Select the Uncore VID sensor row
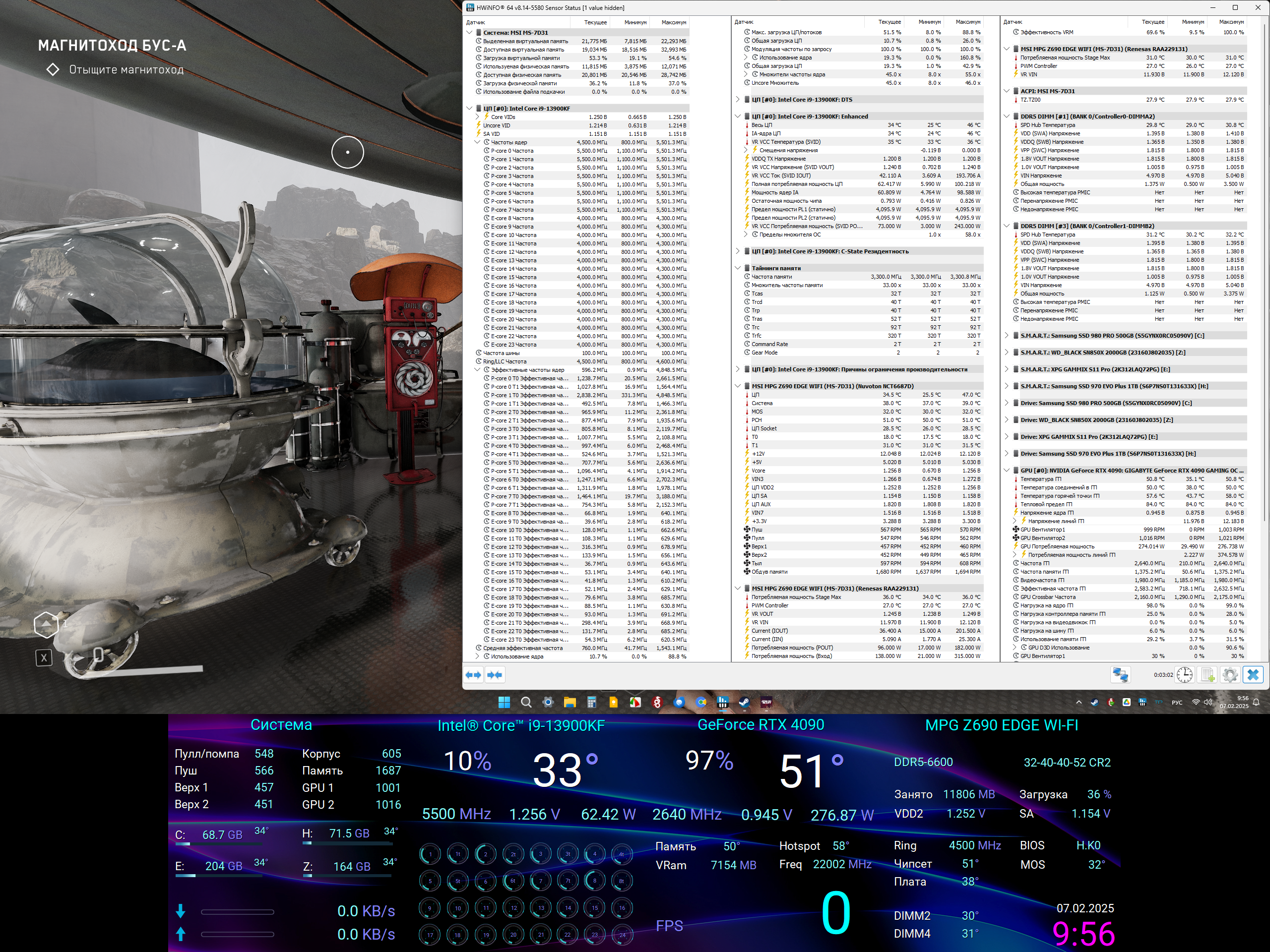Image resolution: width=1270 pixels, height=952 pixels. pos(497,125)
